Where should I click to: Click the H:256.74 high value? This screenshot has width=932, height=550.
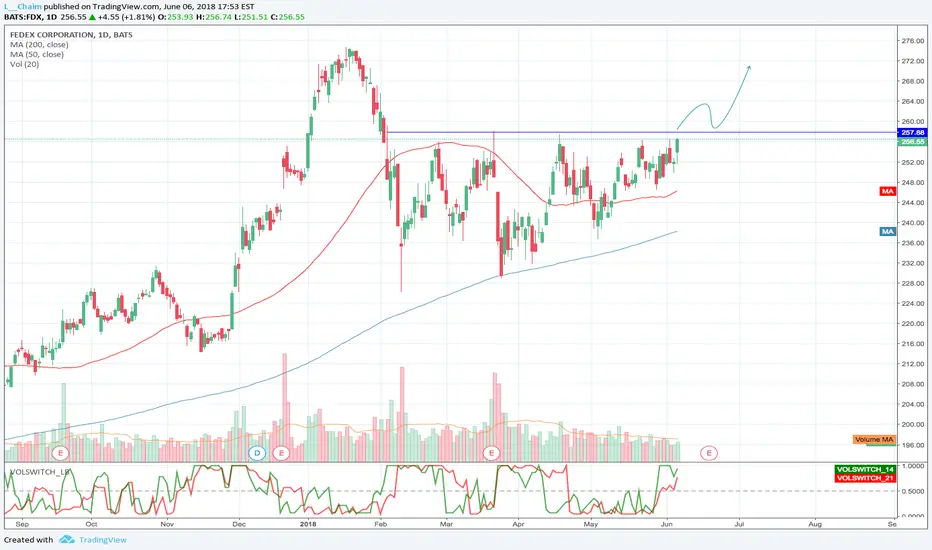click(x=214, y=17)
